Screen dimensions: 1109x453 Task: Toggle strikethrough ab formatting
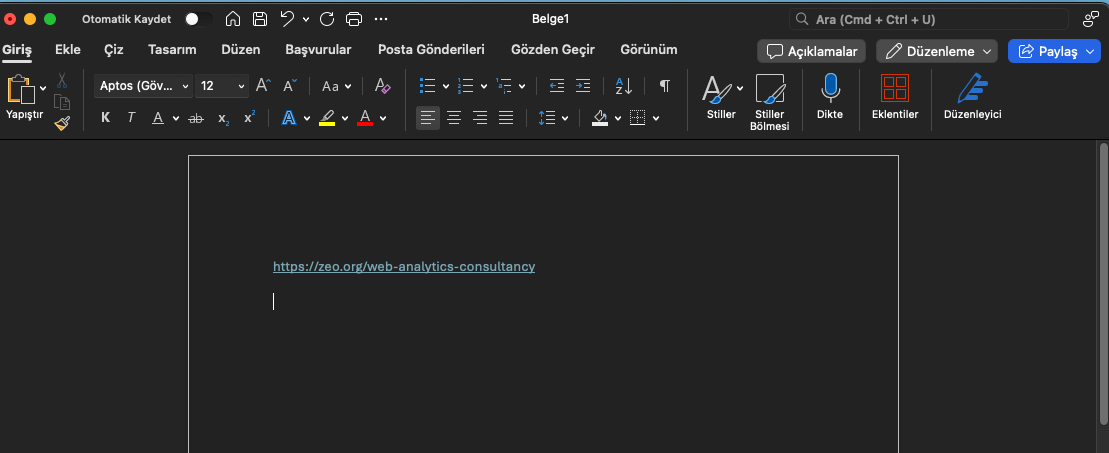pos(196,119)
